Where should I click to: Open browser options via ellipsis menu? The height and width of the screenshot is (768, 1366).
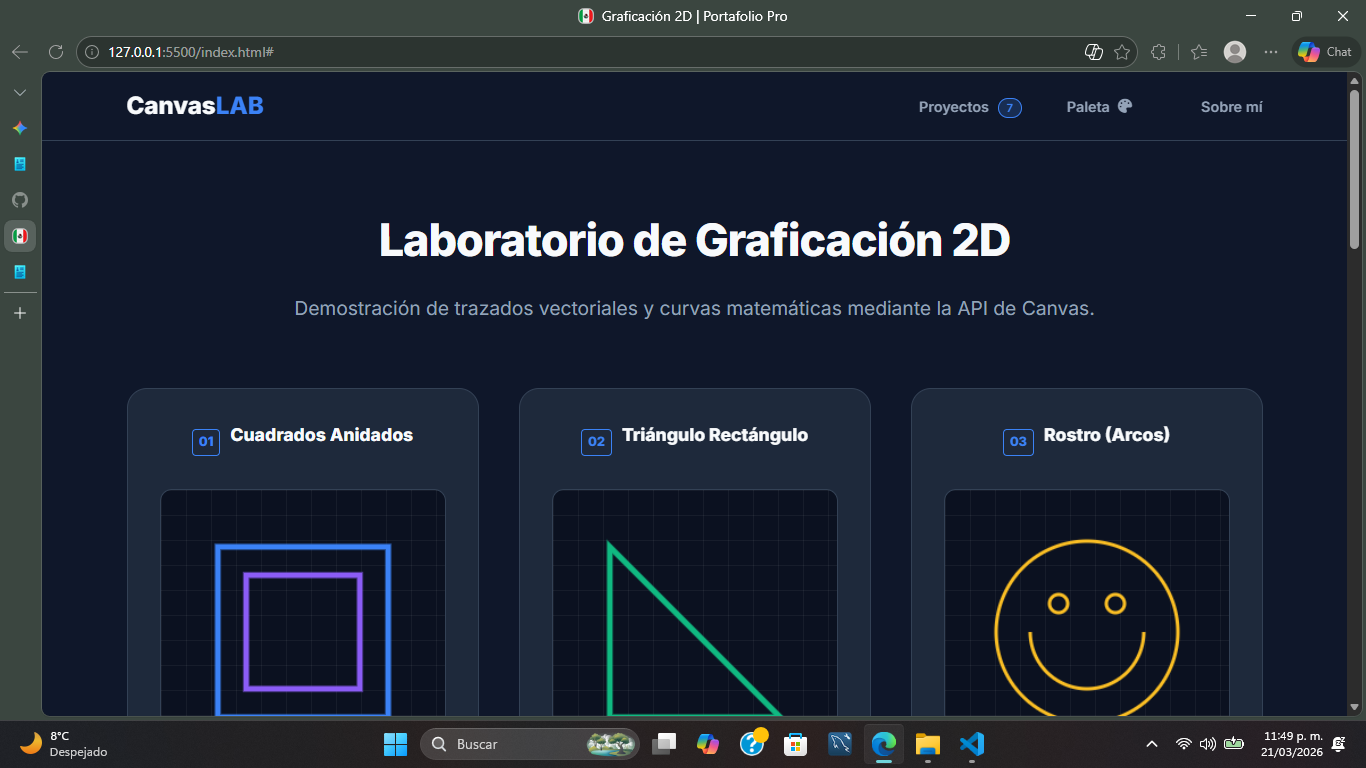[x=1272, y=51]
